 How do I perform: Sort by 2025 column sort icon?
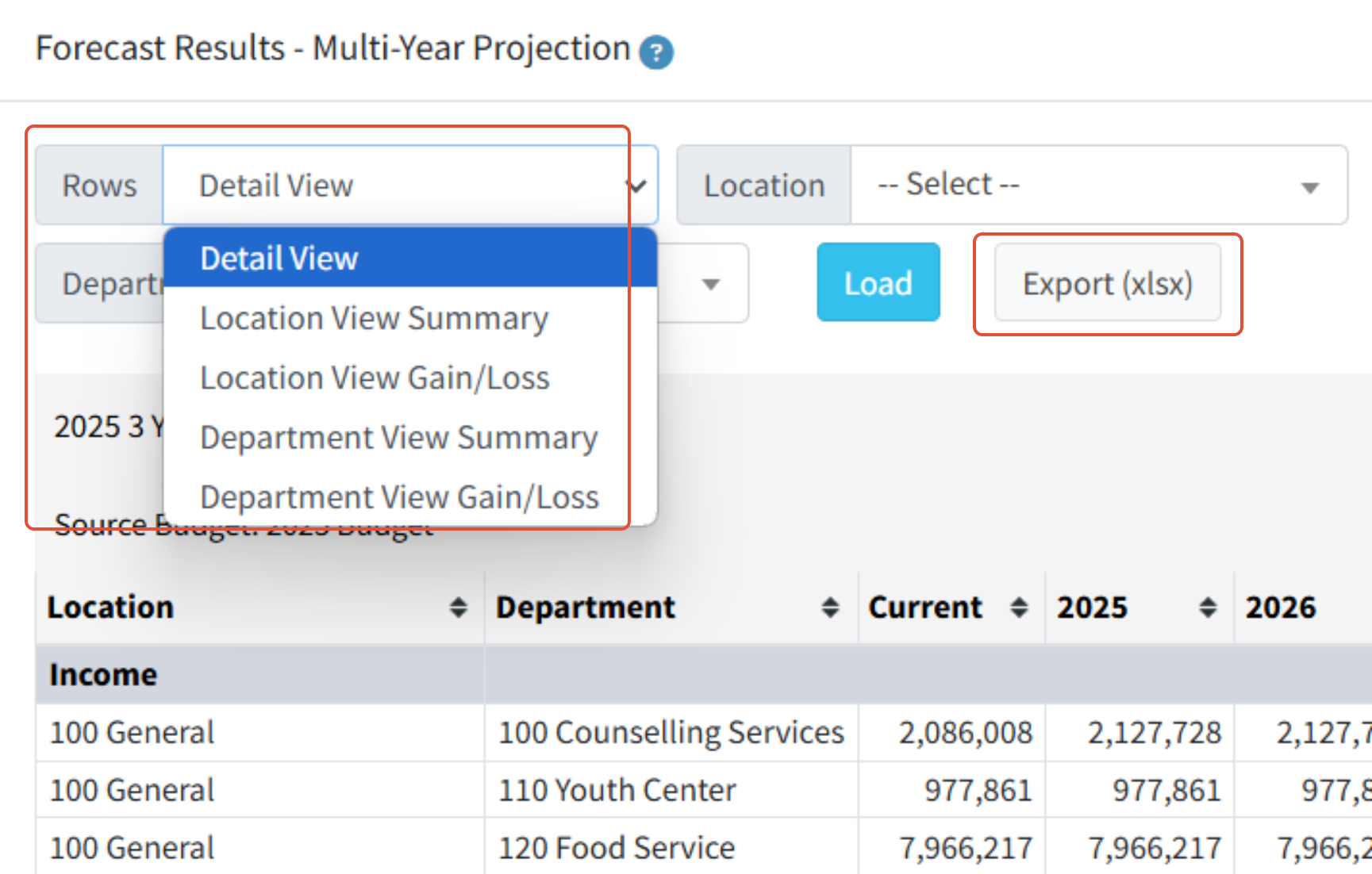(x=1208, y=608)
